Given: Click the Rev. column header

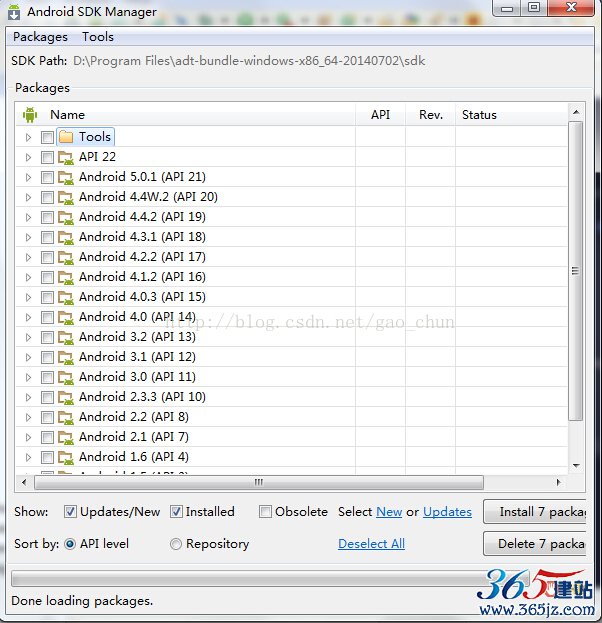Looking at the screenshot, I should 431,115.
